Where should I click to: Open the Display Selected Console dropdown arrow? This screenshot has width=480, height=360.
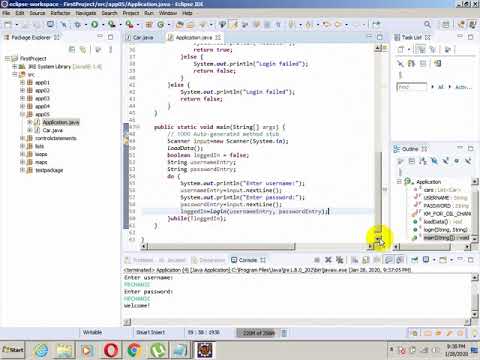coord(434,260)
